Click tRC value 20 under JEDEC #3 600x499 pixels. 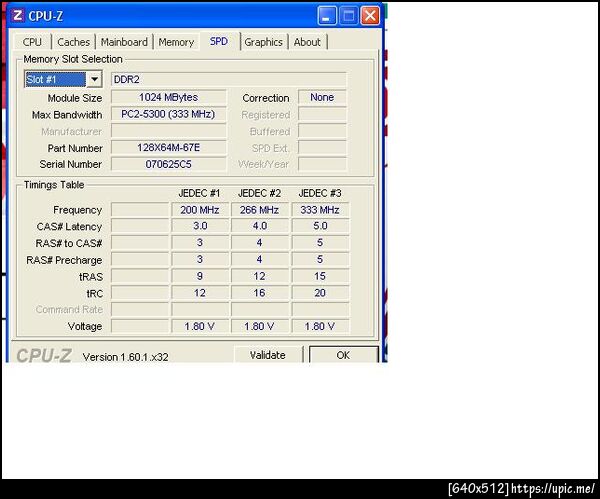click(320, 293)
